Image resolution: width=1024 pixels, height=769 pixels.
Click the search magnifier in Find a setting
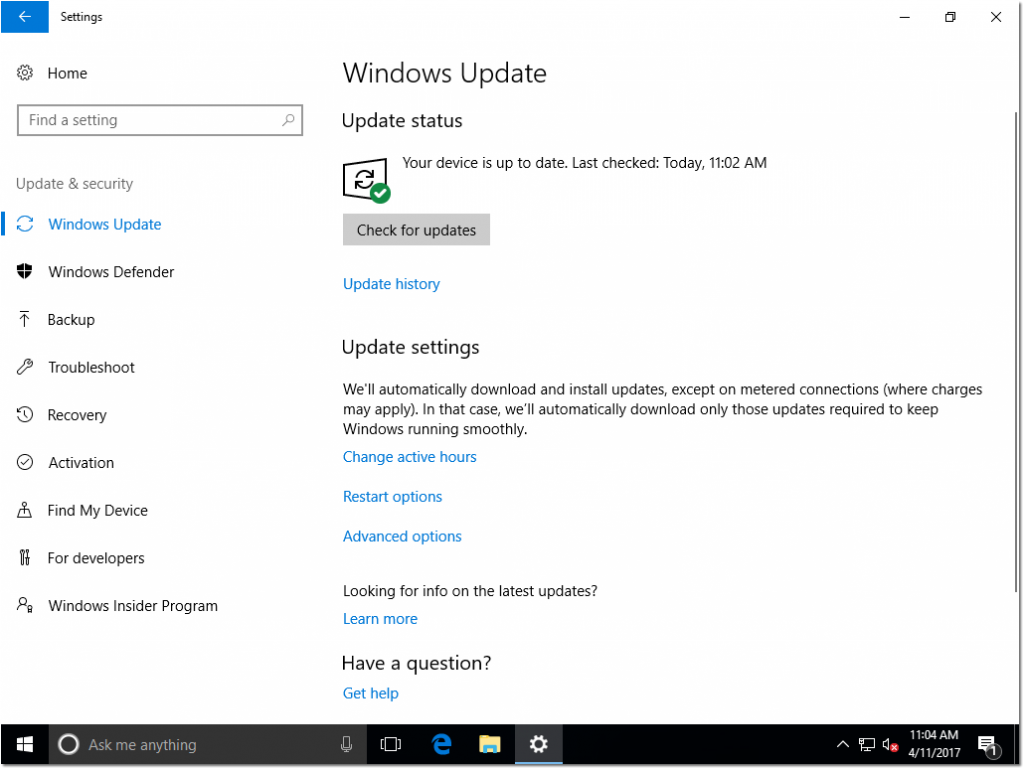tap(288, 120)
